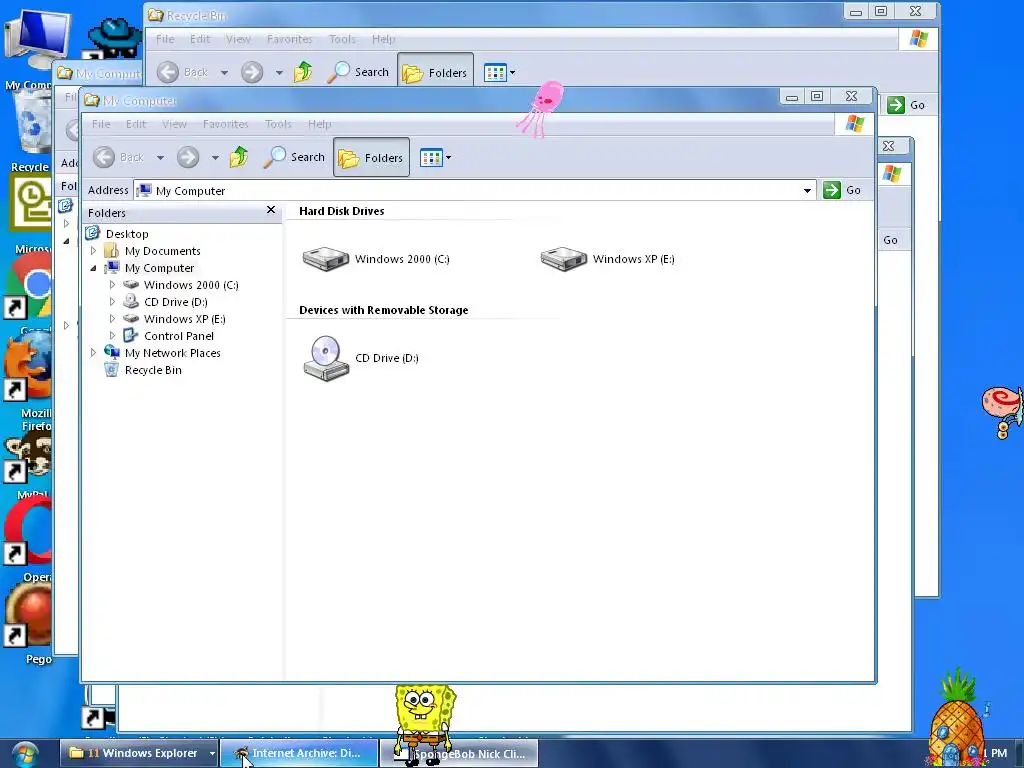1024x768 pixels.
Task: Expand My Documents tree node
Action: tap(93, 251)
